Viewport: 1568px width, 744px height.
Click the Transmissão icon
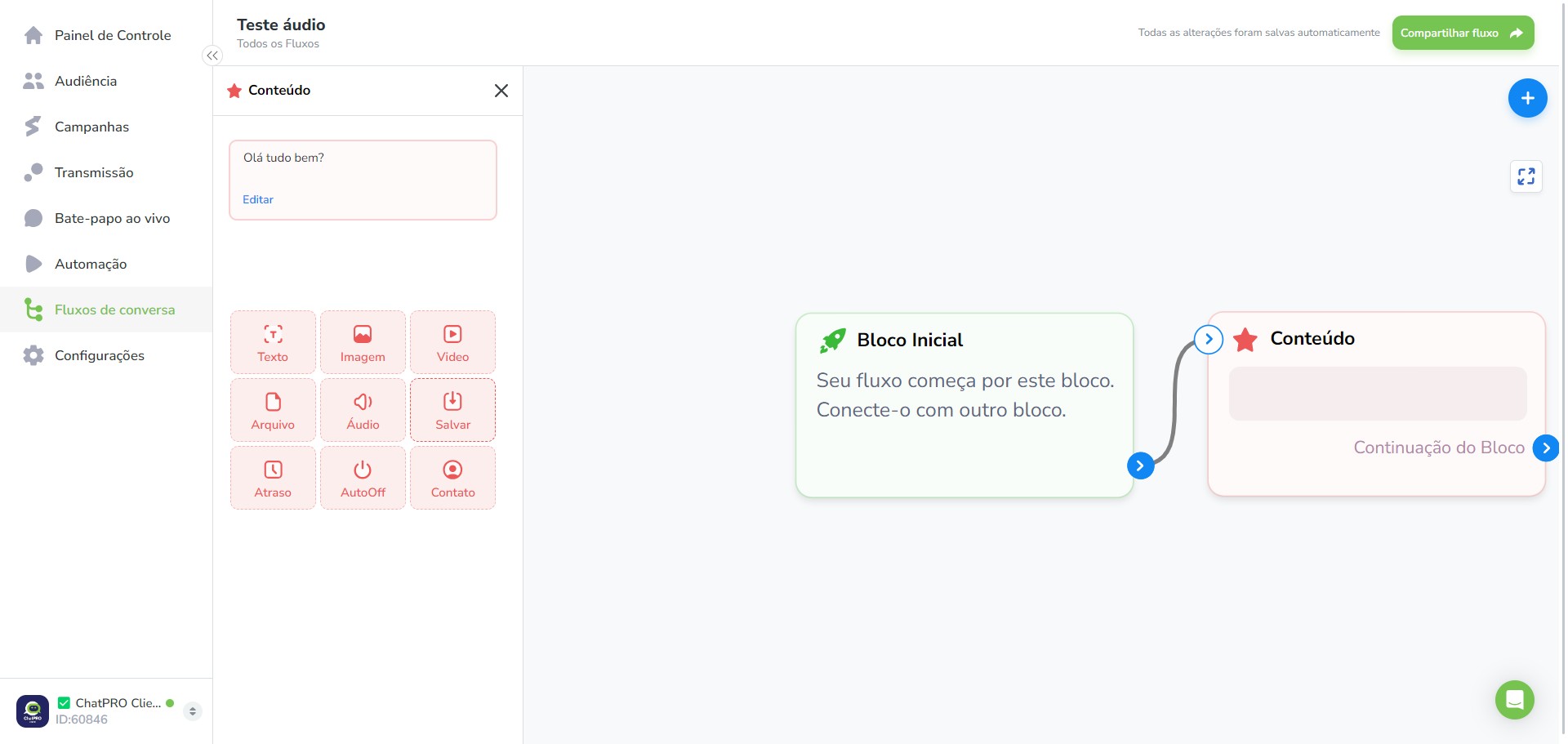coord(33,172)
